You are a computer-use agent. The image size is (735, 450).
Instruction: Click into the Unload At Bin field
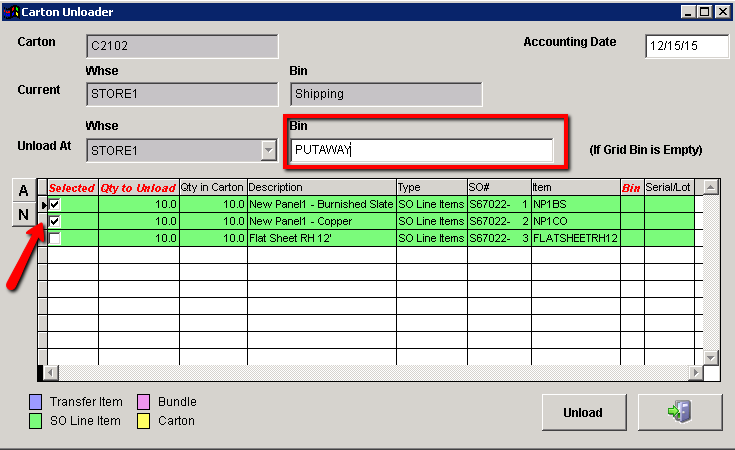[421, 150]
